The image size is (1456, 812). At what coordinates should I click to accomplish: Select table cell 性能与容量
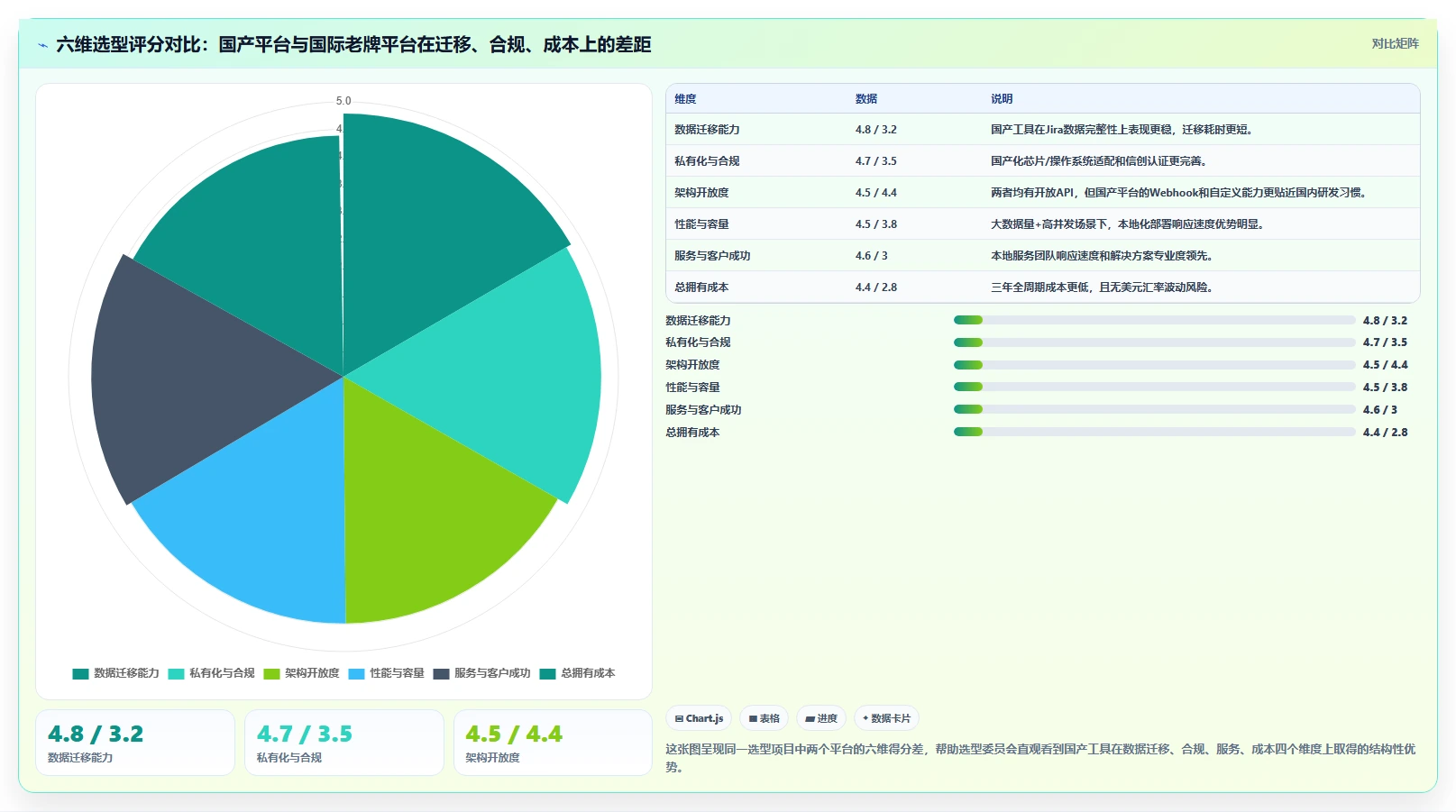pos(701,224)
